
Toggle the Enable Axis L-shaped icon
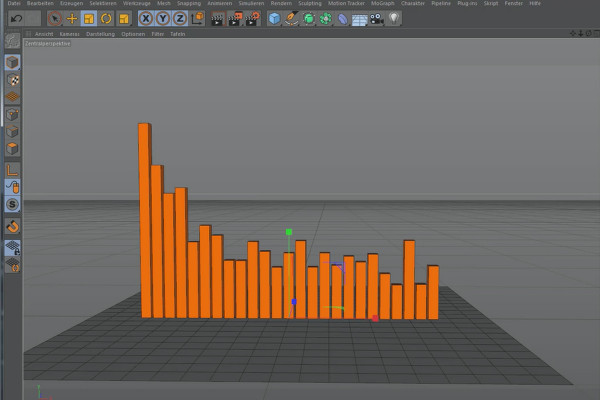pyautogui.click(x=12, y=170)
